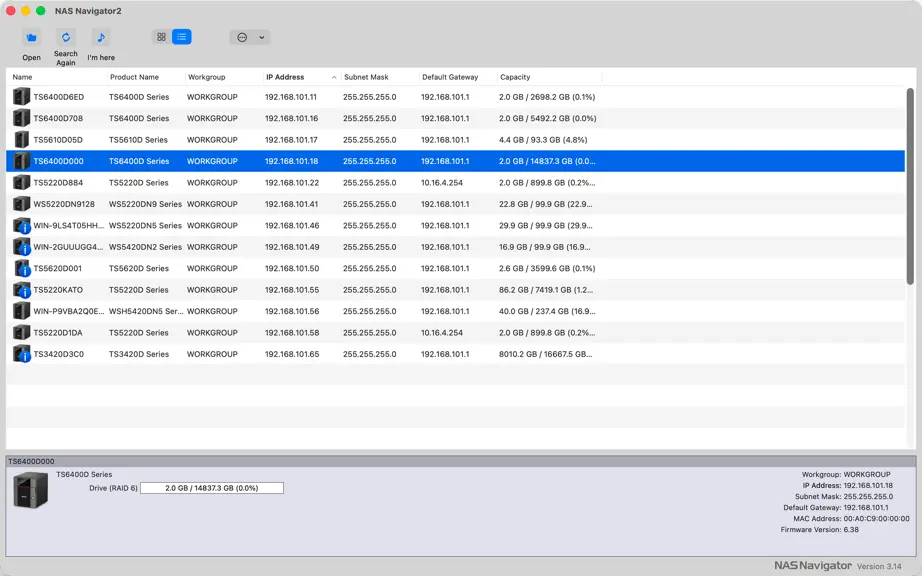Viewport: 922px width, 576px height.
Task: Click IP address 192.168.101.65 cell
Action: [292, 354]
